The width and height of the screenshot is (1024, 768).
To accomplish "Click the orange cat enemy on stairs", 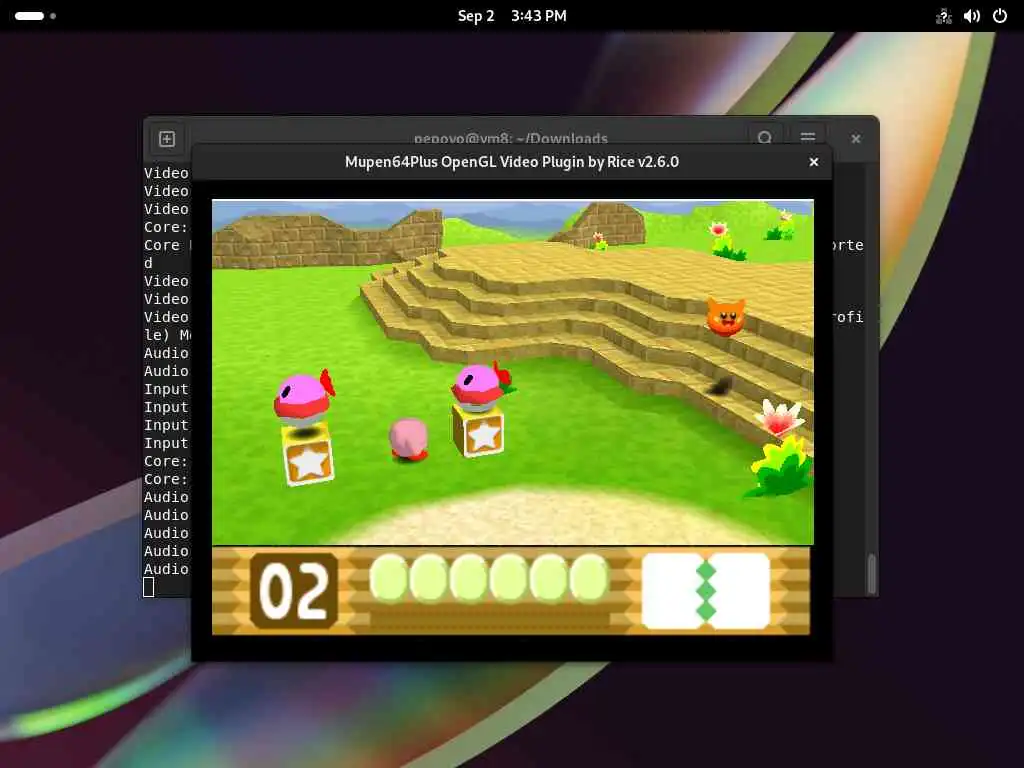I will [726, 317].
